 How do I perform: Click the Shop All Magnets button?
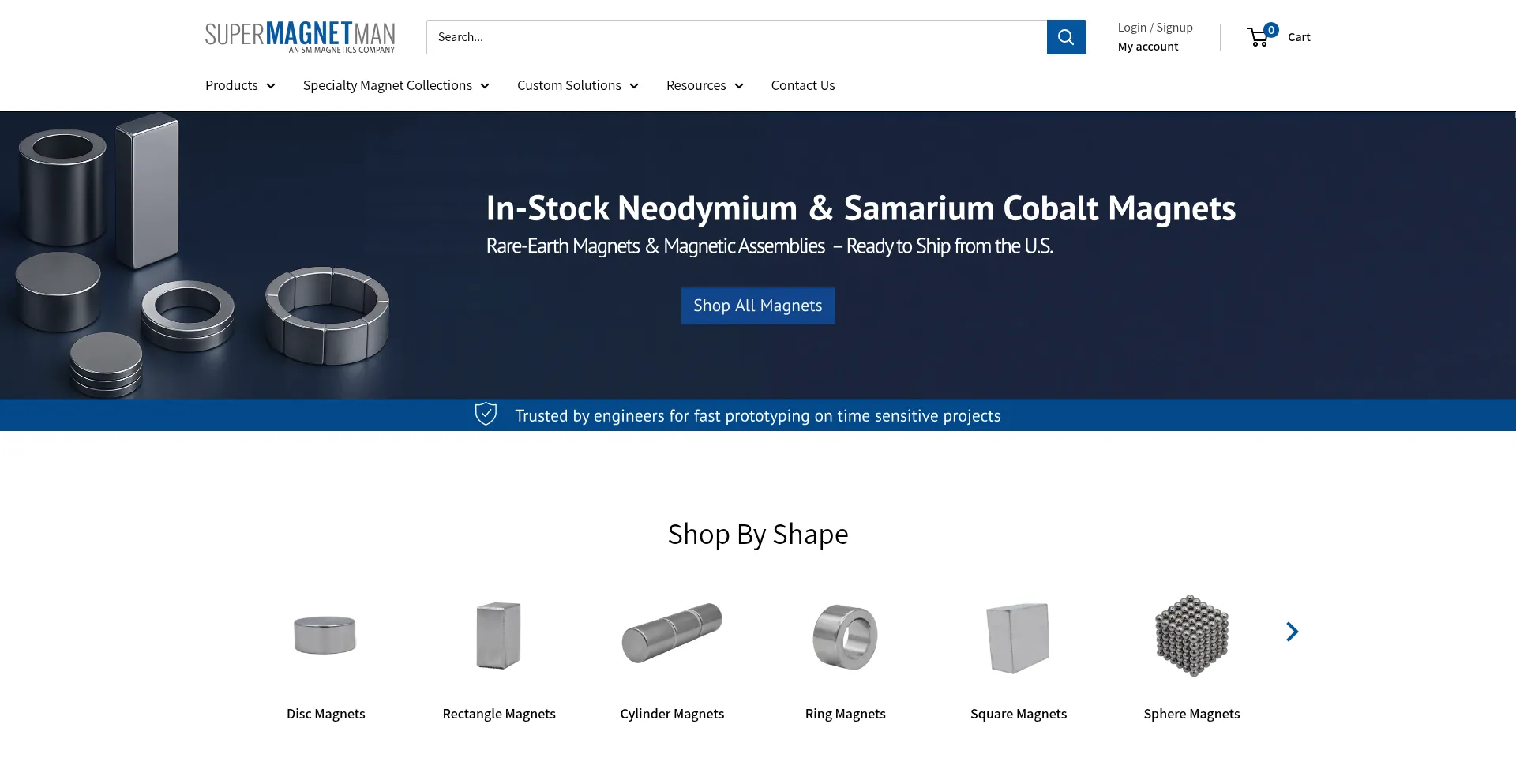pos(757,306)
